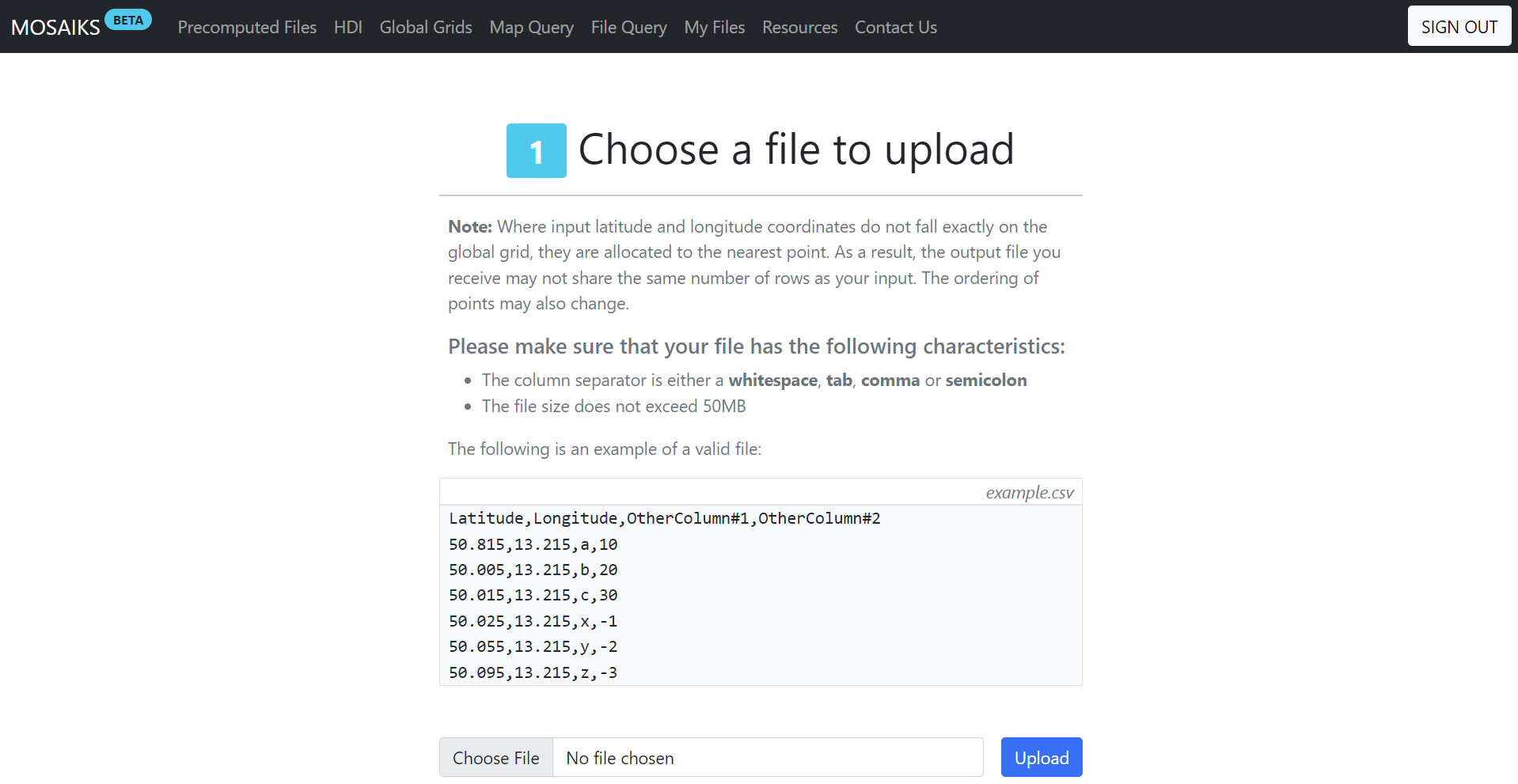
Task: Select the row '50.025,13.215,x,-1'
Action: click(533, 621)
